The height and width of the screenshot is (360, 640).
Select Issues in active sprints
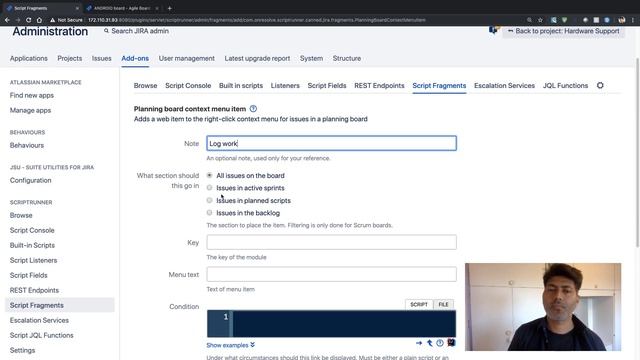pyautogui.click(x=209, y=188)
